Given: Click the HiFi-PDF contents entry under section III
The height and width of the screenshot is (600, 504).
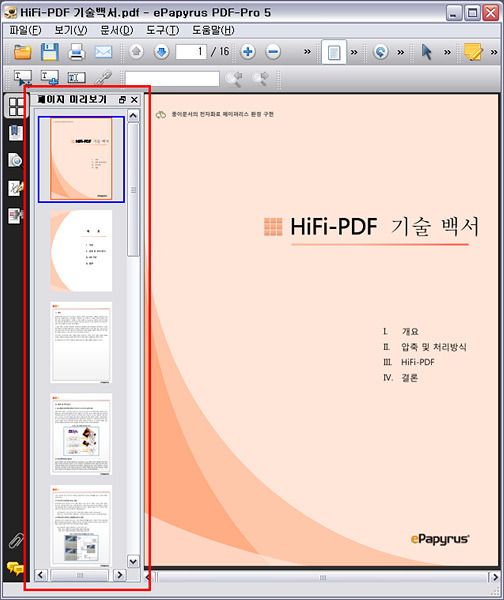Looking at the screenshot, I should tap(418, 362).
